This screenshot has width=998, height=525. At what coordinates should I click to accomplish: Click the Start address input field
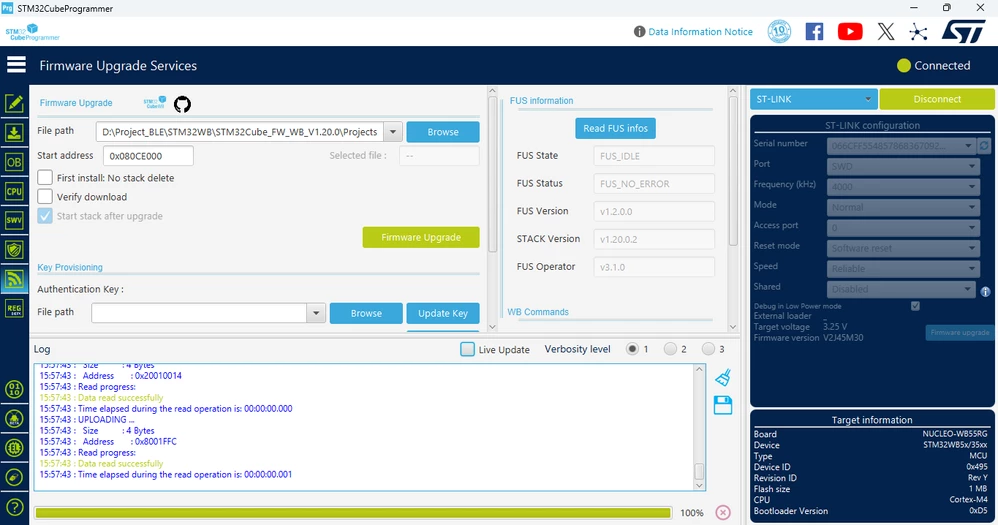click(x=148, y=155)
